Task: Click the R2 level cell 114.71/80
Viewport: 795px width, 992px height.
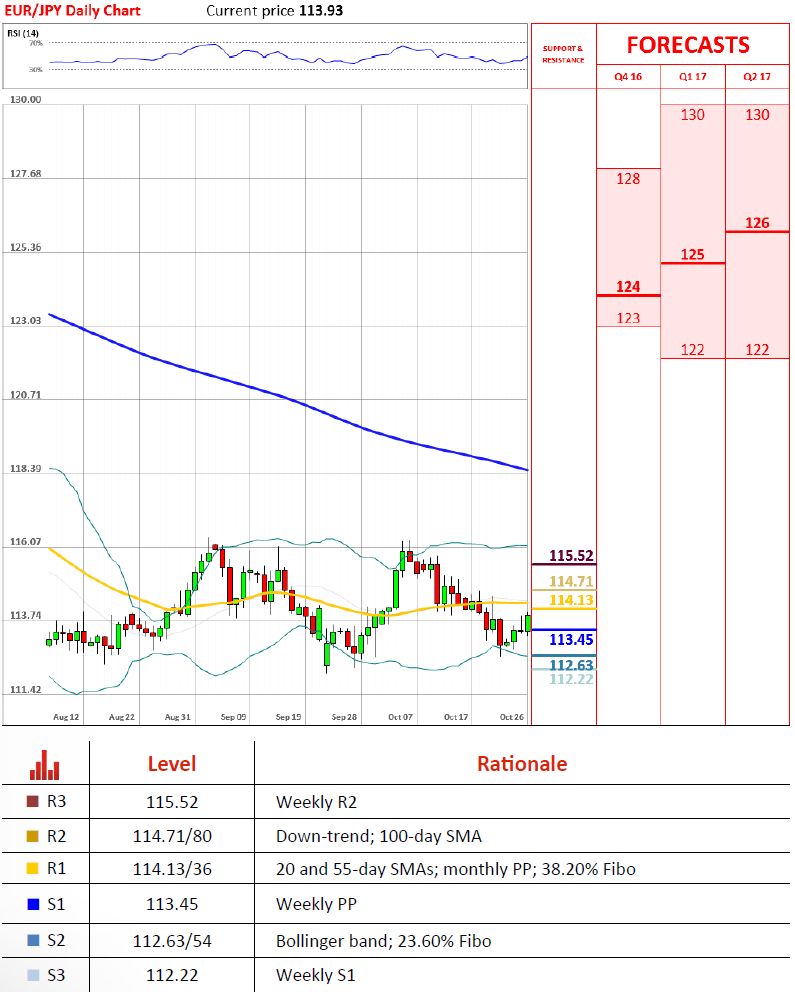Action: (172, 836)
